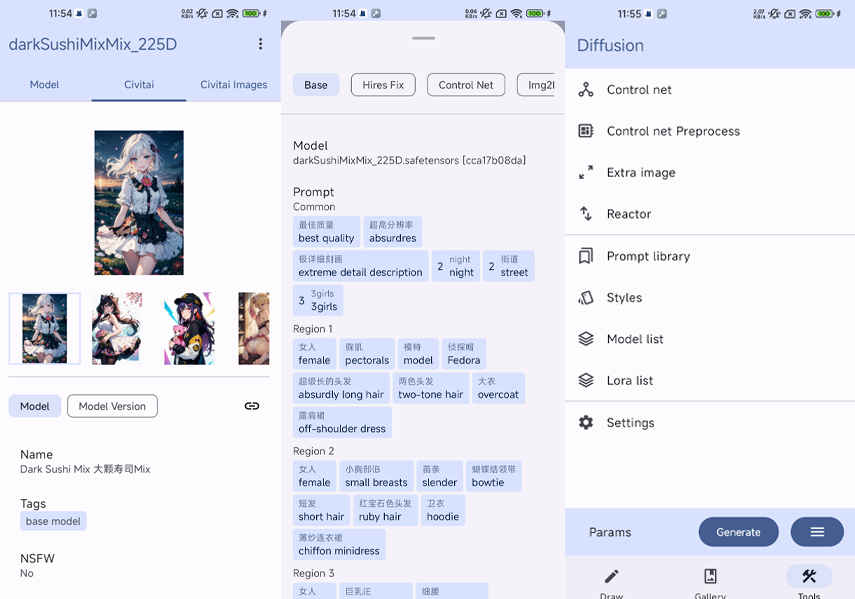This screenshot has height=599, width=855.
Task: Click the Params button
Action: (610, 532)
